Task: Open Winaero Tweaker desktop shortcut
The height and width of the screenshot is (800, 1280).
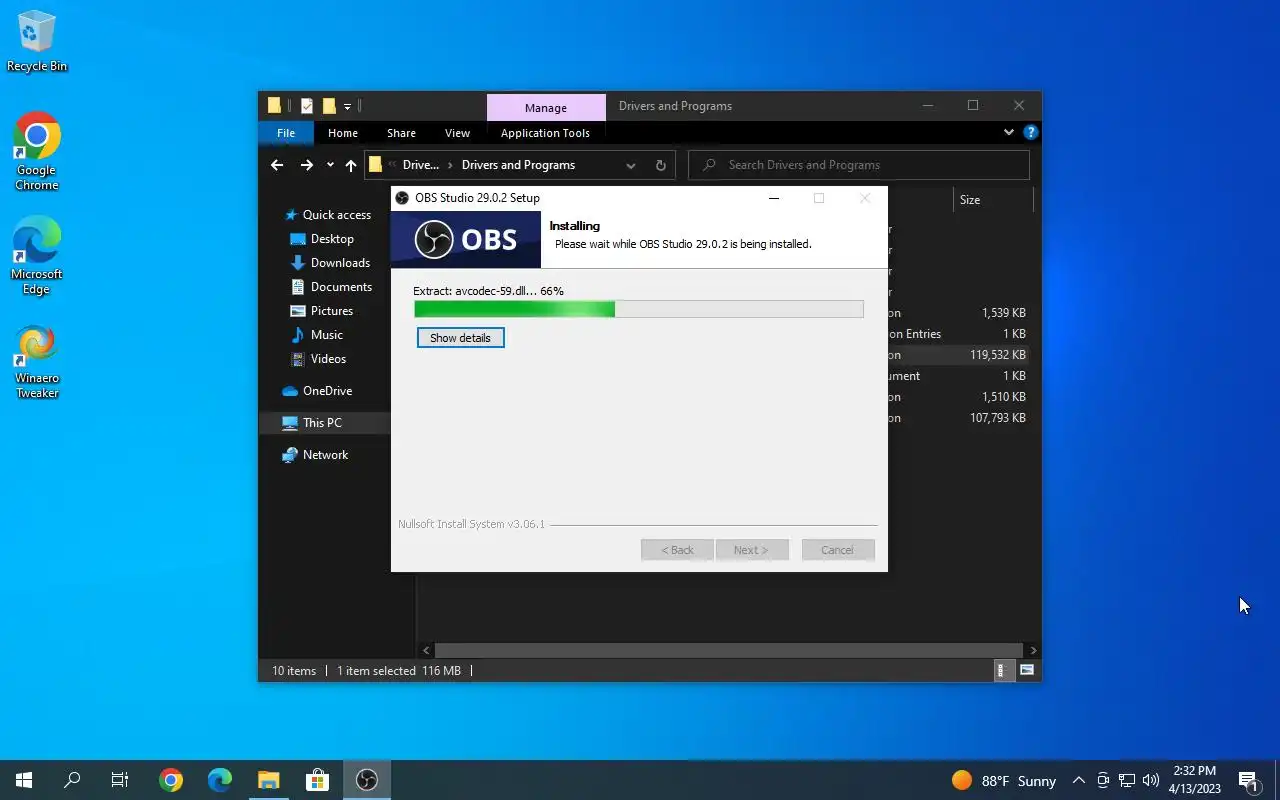Action: tap(37, 361)
